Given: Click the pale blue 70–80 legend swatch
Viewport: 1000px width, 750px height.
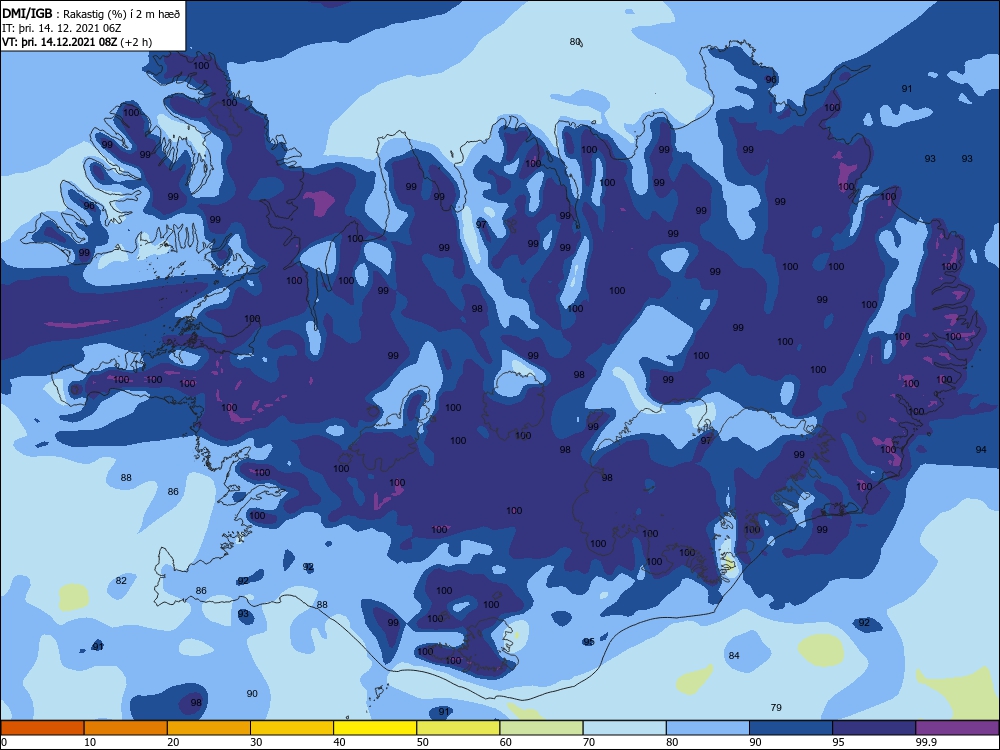Looking at the screenshot, I should (624, 728).
